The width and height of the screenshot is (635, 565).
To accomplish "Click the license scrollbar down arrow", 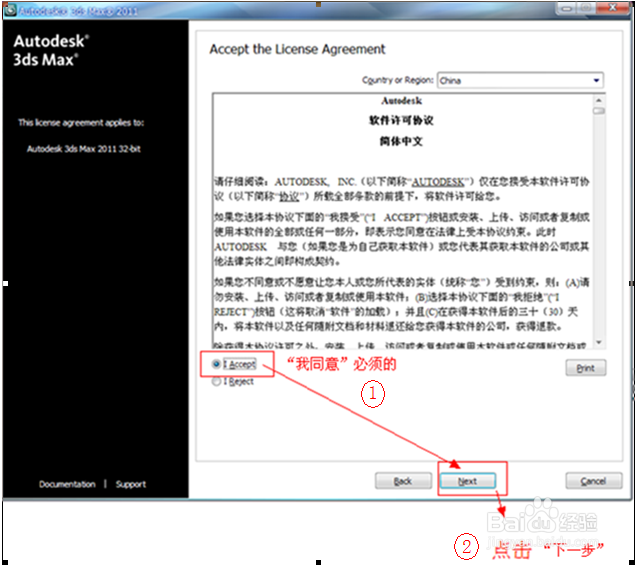I will tap(599, 342).
